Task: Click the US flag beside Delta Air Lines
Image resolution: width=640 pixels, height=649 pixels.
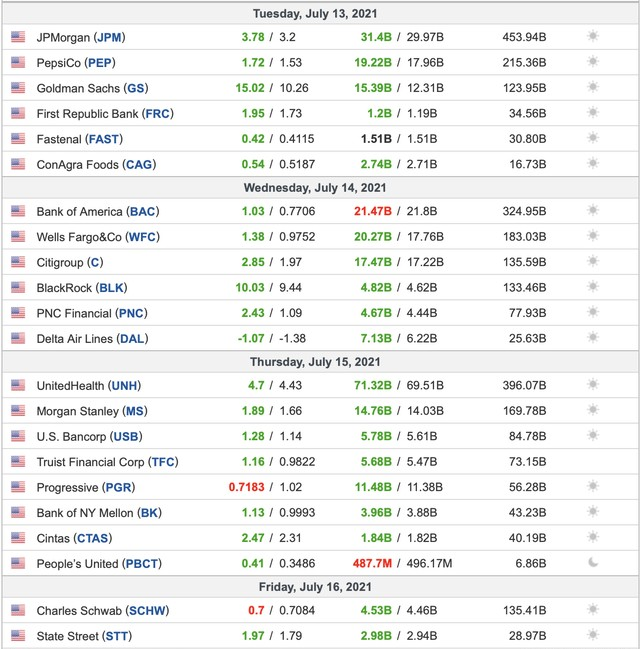Action: [18, 338]
